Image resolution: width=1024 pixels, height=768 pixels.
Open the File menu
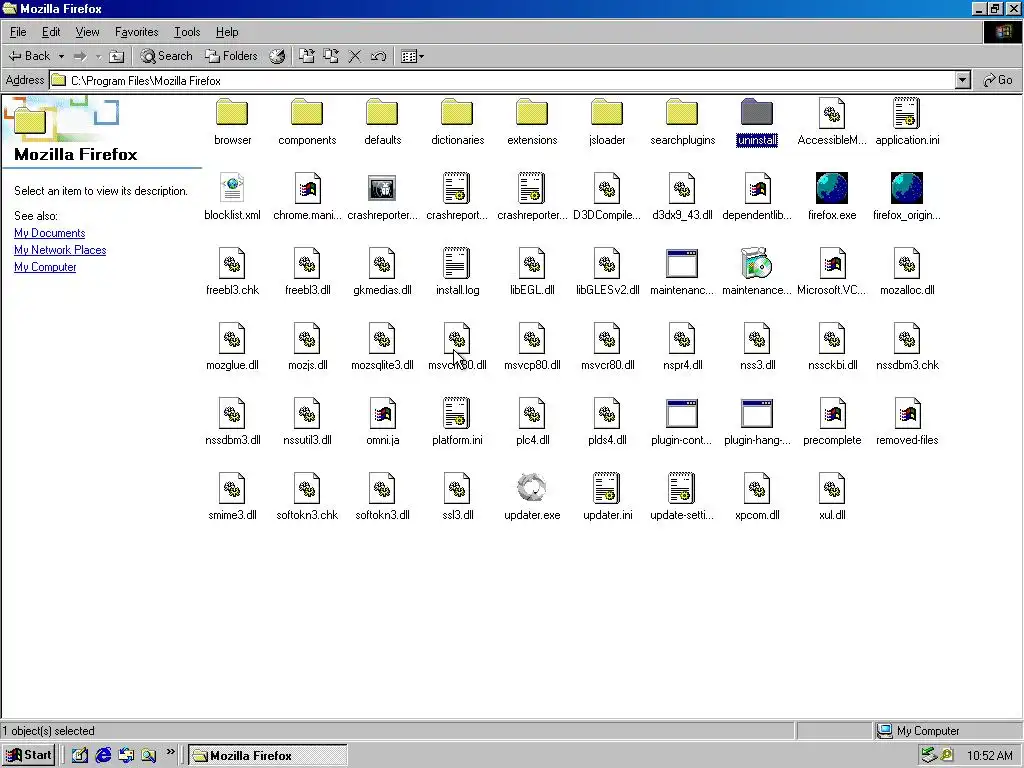18,31
